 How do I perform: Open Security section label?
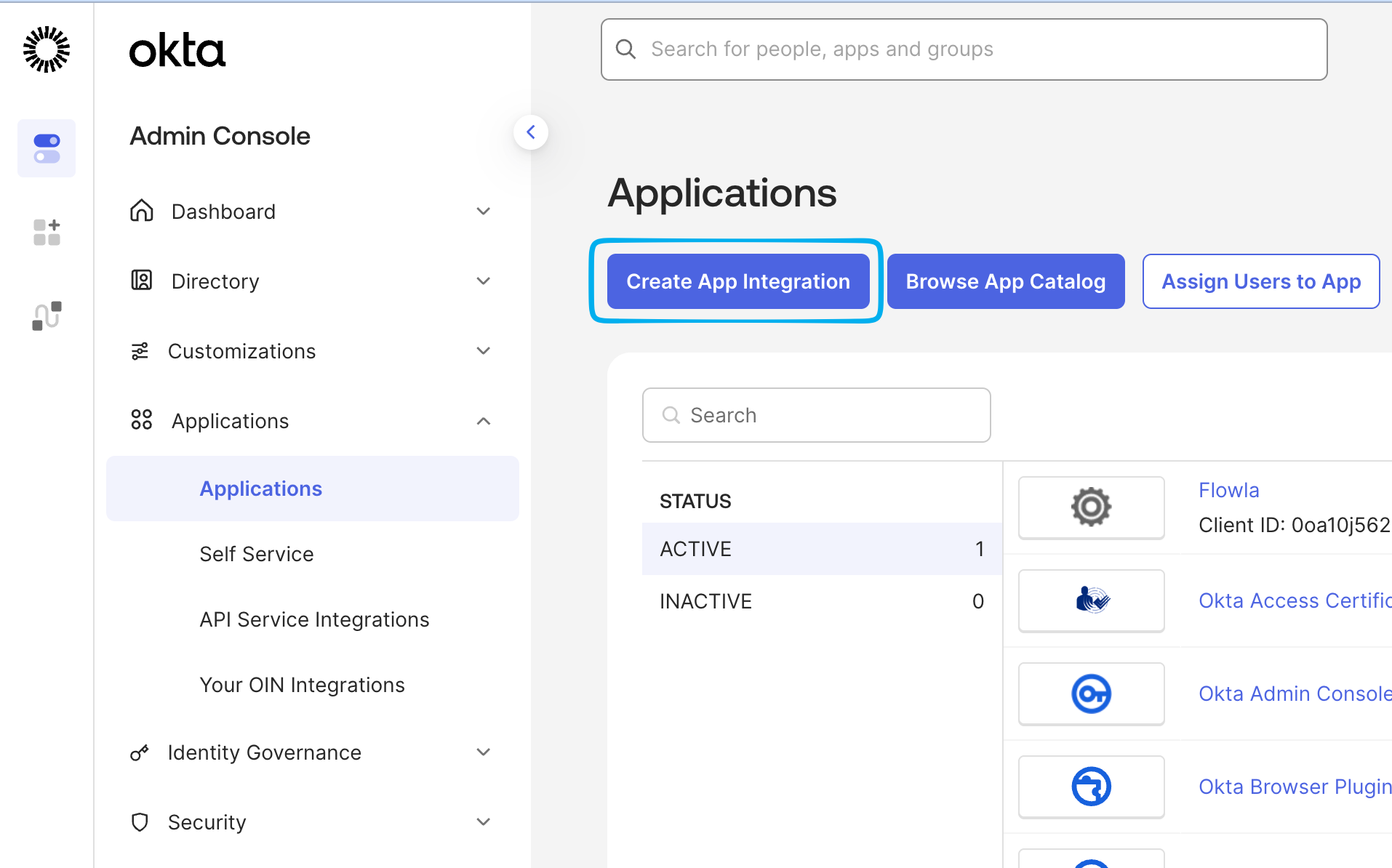pos(207,822)
